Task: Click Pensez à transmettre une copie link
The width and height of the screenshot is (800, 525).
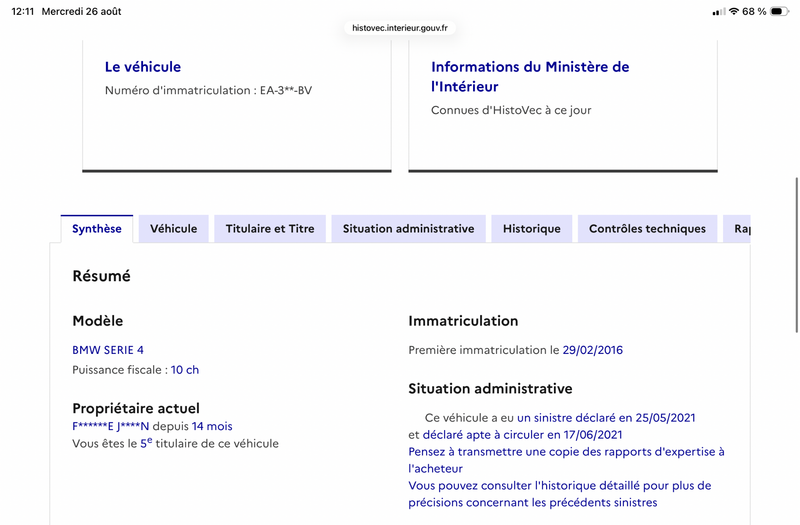Action: click(566, 460)
